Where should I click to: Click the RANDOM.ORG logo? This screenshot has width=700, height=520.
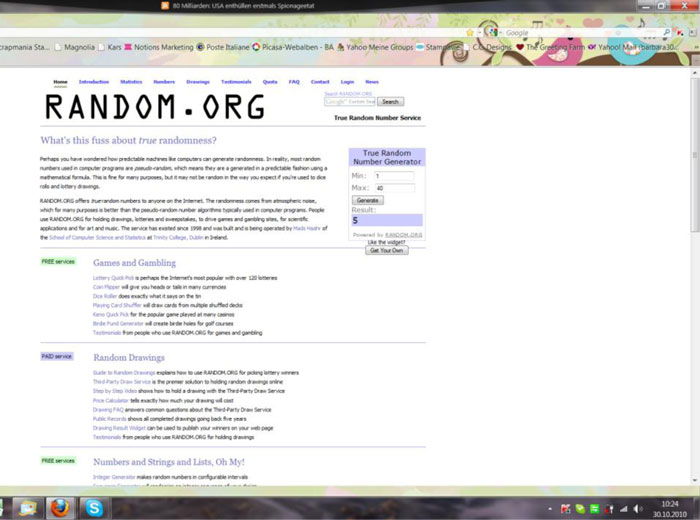pyautogui.click(x=155, y=107)
